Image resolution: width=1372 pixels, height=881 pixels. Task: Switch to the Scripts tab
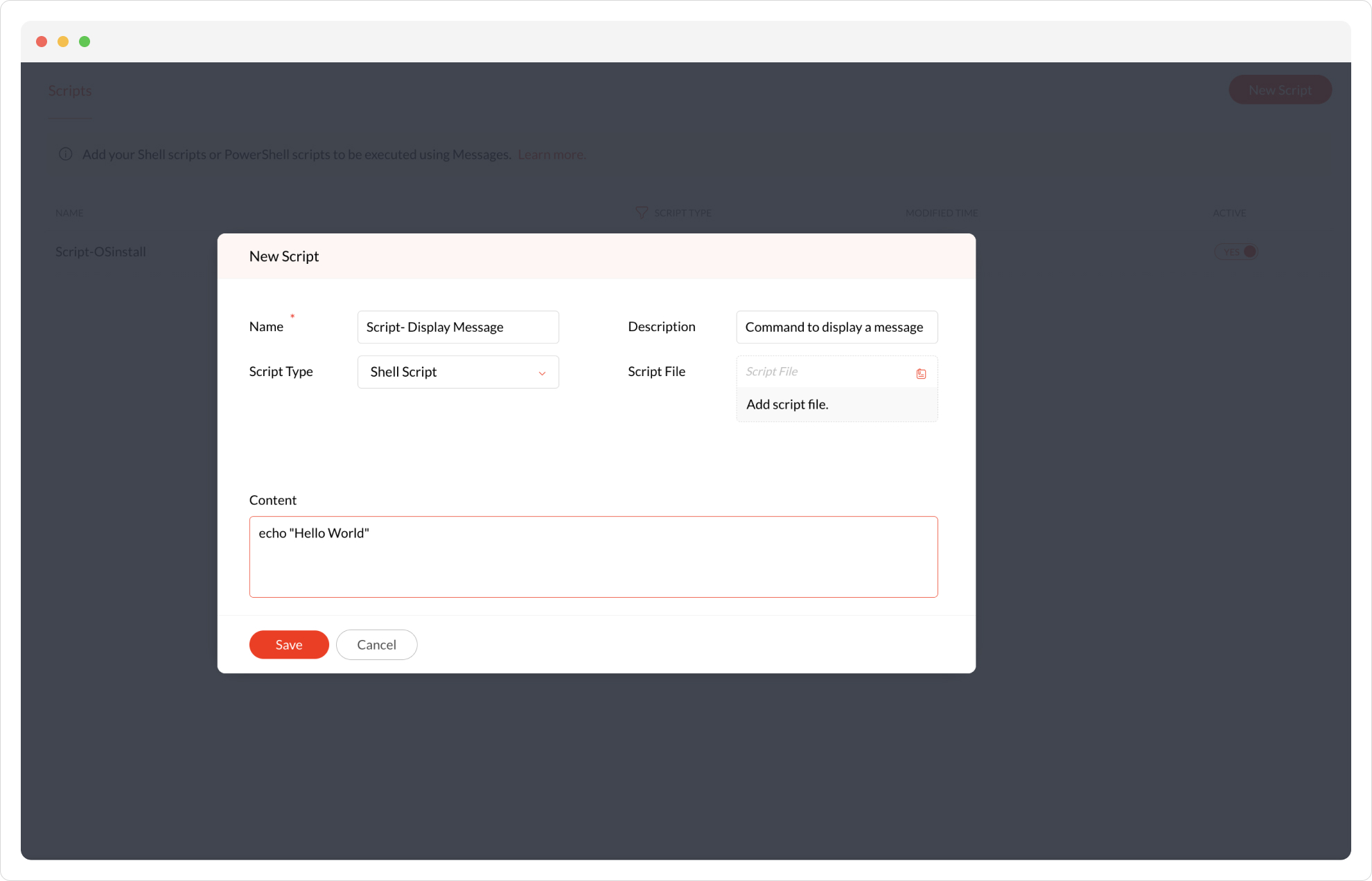coord(69,91)
